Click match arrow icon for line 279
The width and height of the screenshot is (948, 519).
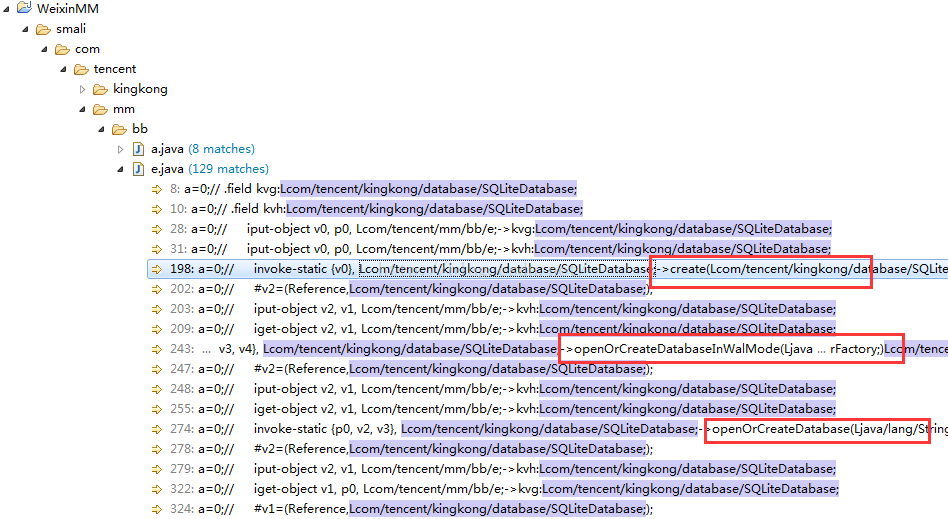coord(157,469)
